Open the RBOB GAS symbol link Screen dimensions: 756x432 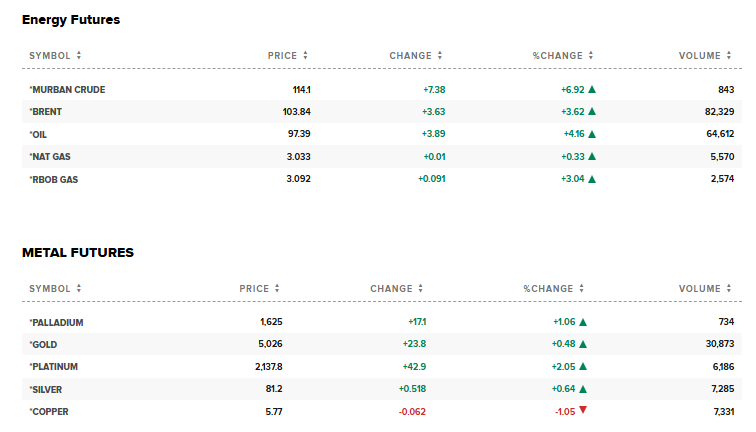[x=54, y=179]
